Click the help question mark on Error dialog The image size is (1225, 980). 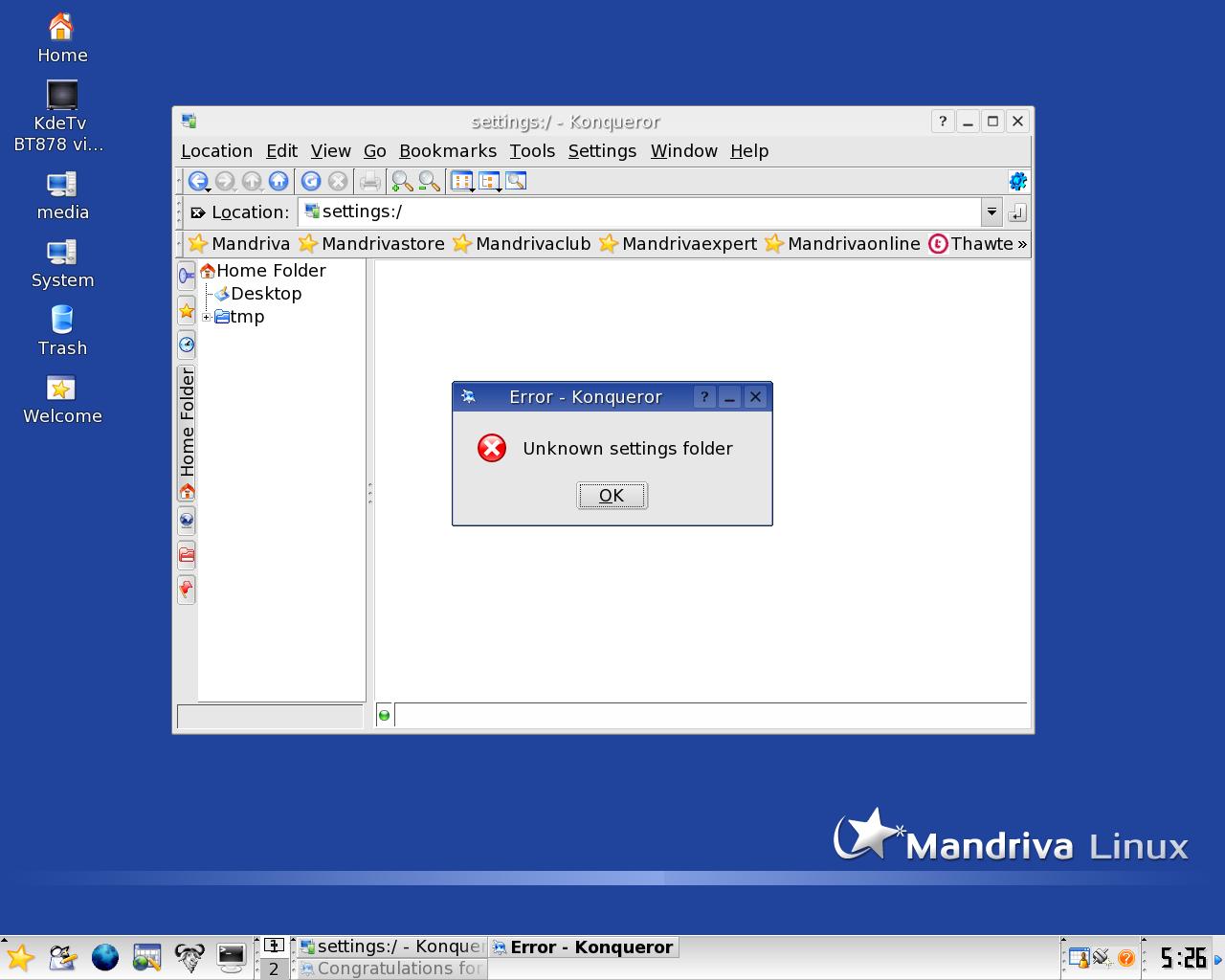tap(704, 397)
